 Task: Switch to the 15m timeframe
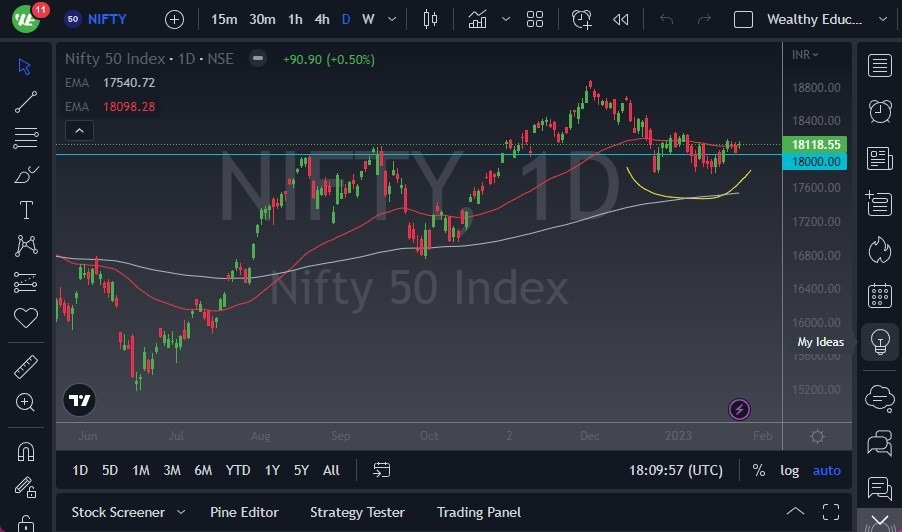(x=224, y=19)
